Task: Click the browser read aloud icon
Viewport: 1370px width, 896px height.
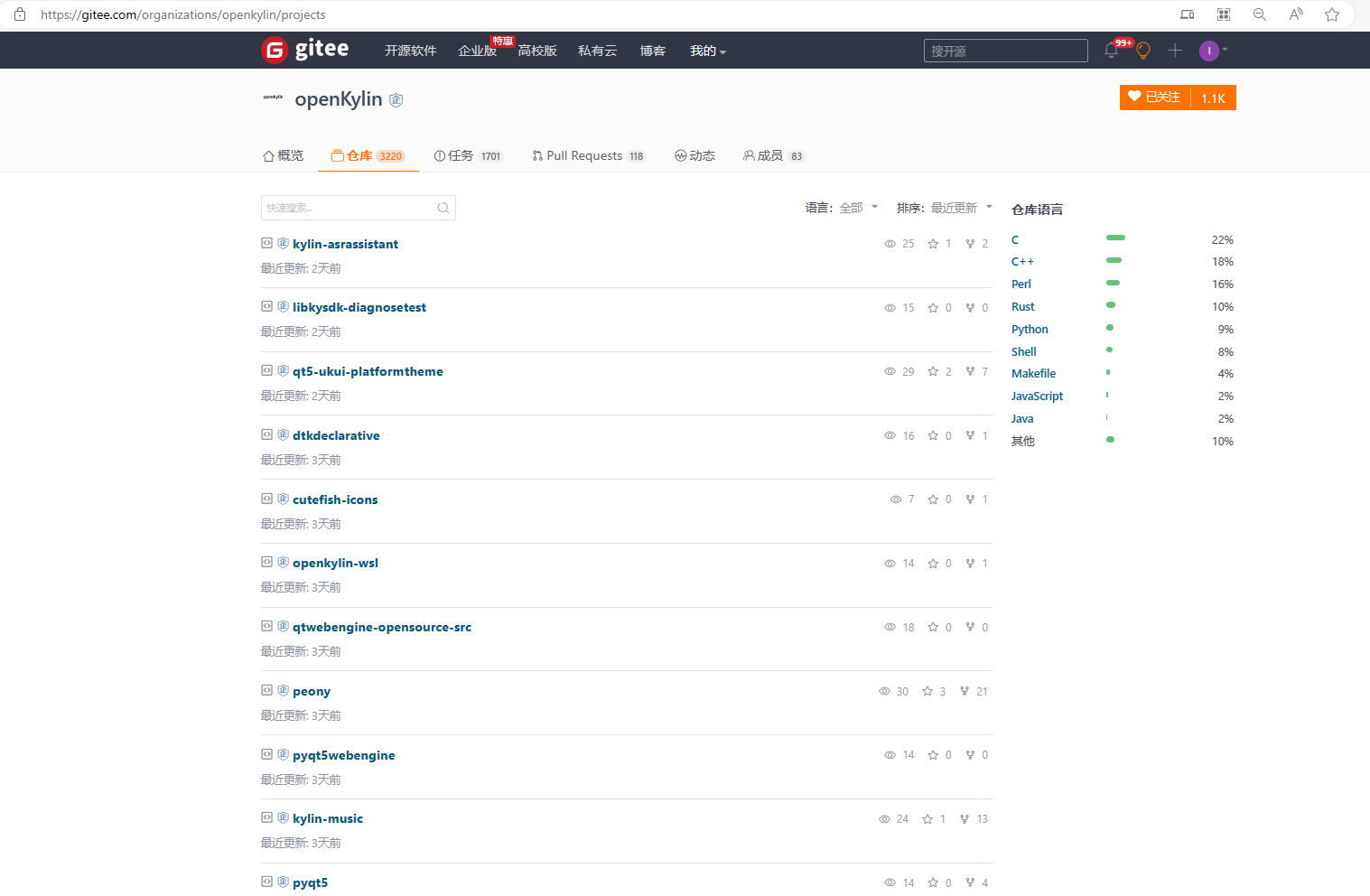Action: coord(1296,14)
